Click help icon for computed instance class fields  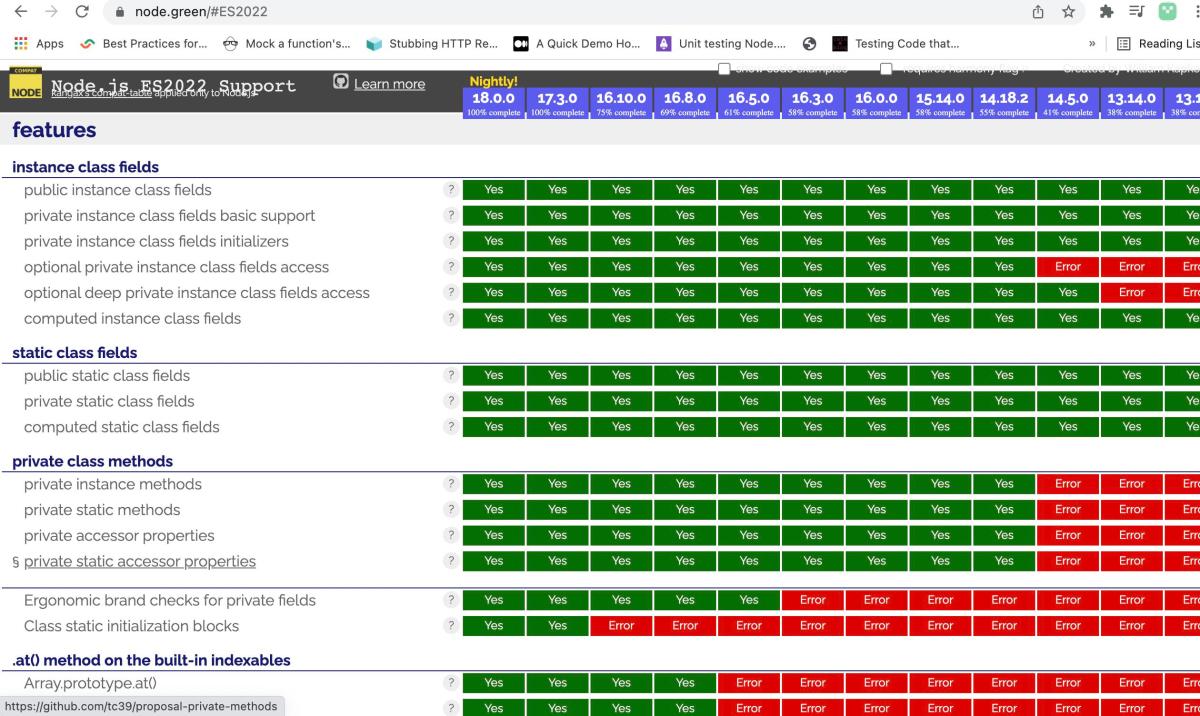(x=451, y=318)
